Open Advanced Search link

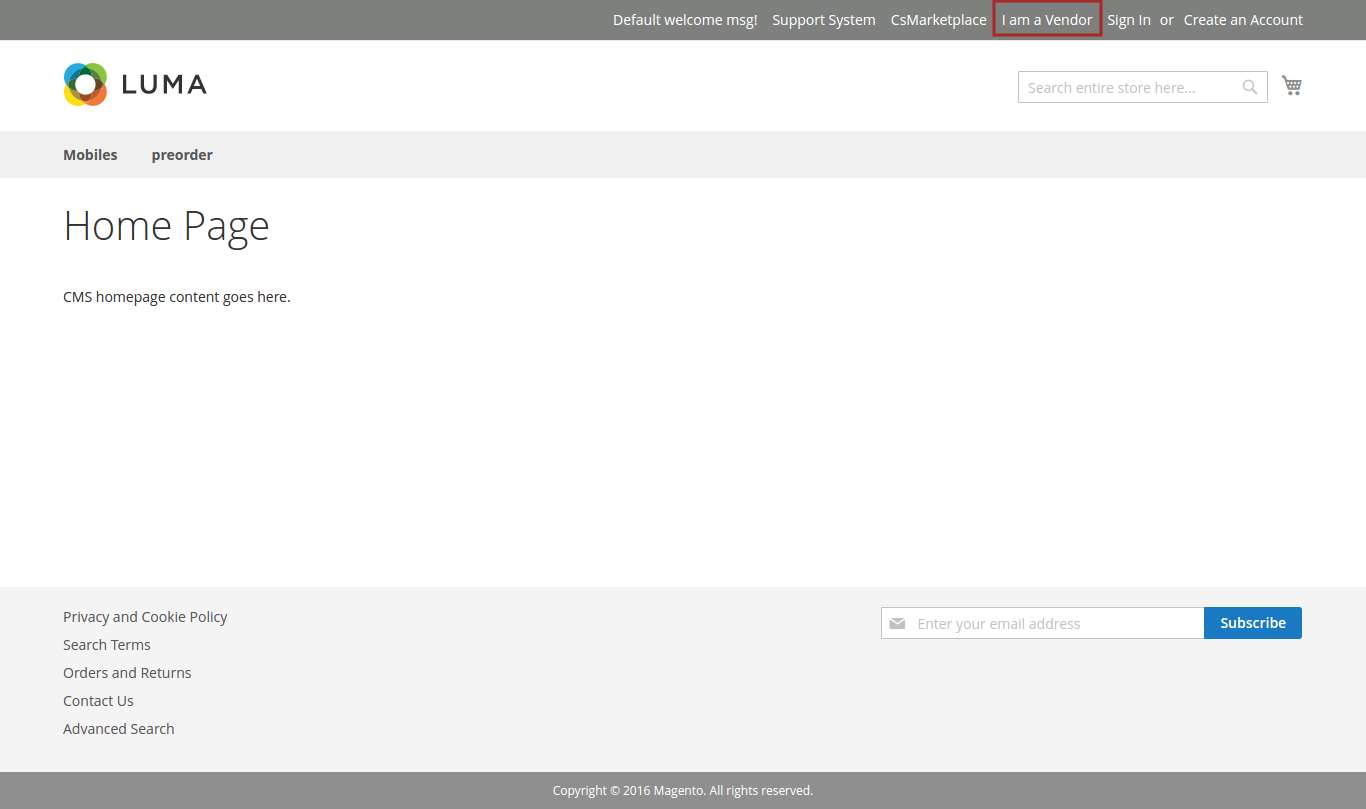(118, 729)
